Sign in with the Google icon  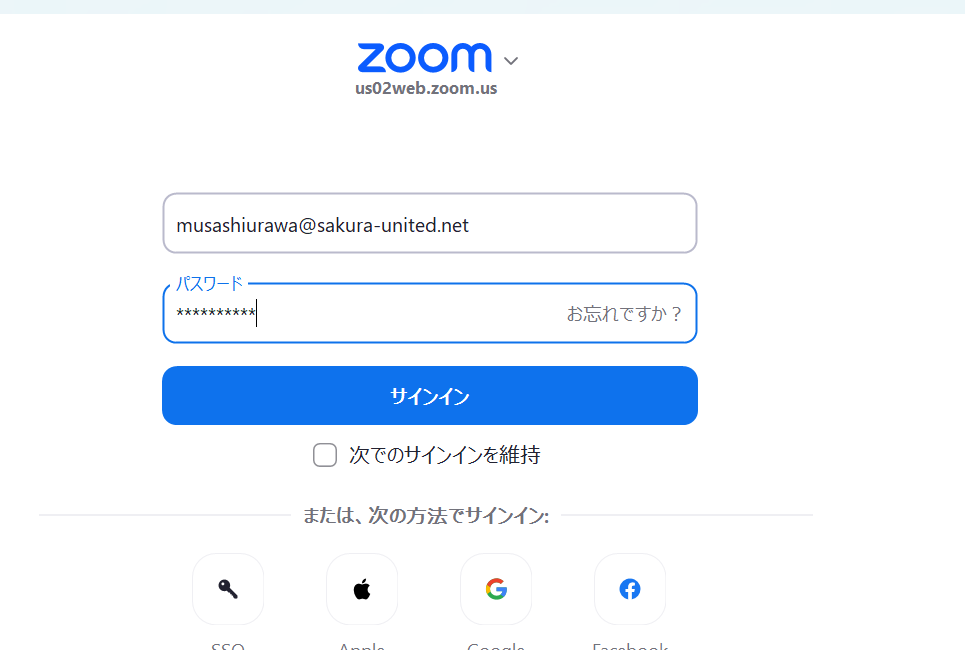[496, 589]
